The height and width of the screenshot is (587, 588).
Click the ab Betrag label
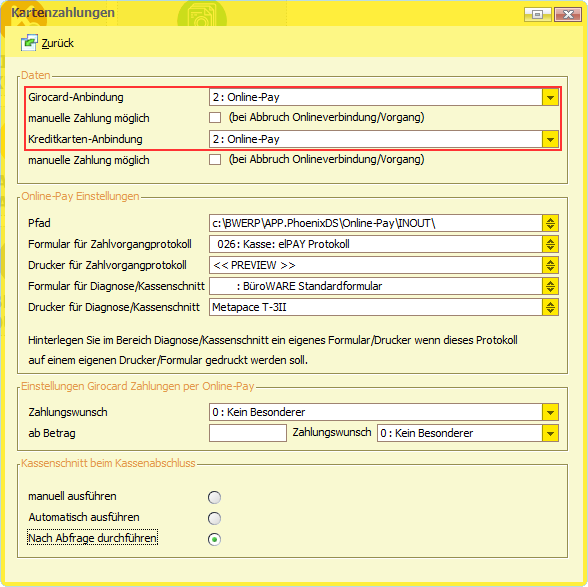(x=52, y=434)
